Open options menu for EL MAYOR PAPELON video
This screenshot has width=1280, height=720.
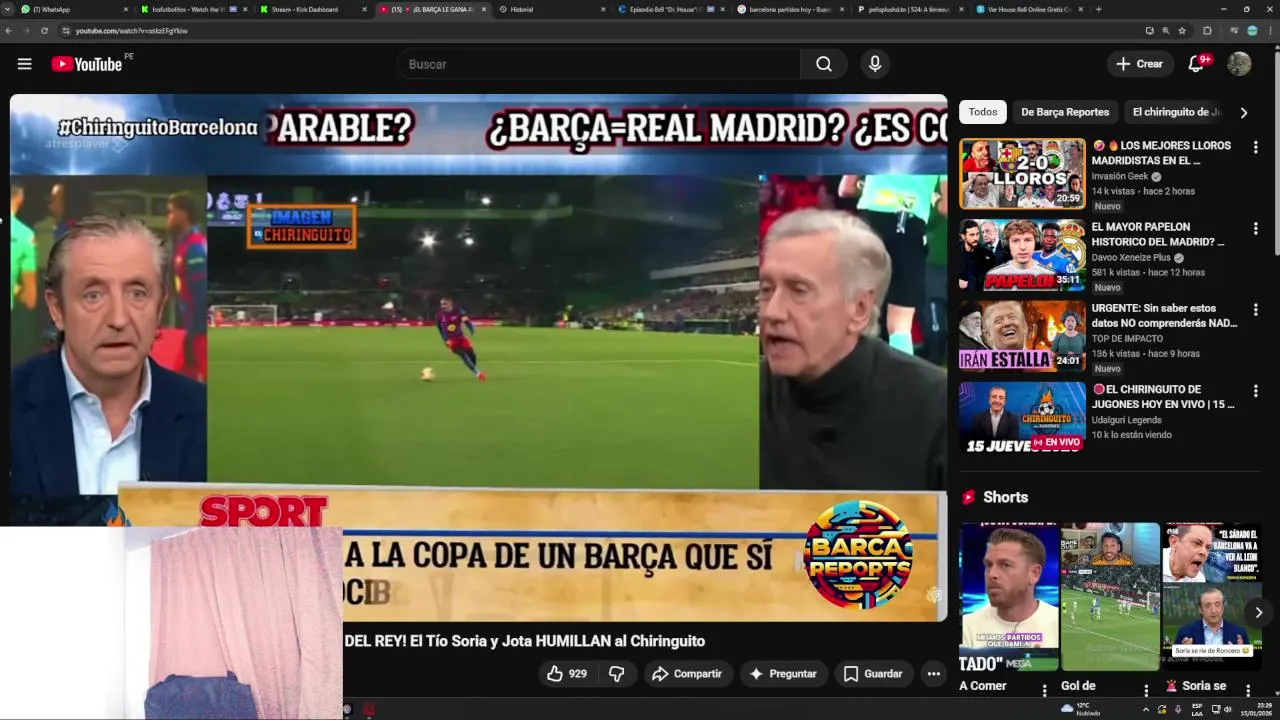click(x=1255, y=228)
